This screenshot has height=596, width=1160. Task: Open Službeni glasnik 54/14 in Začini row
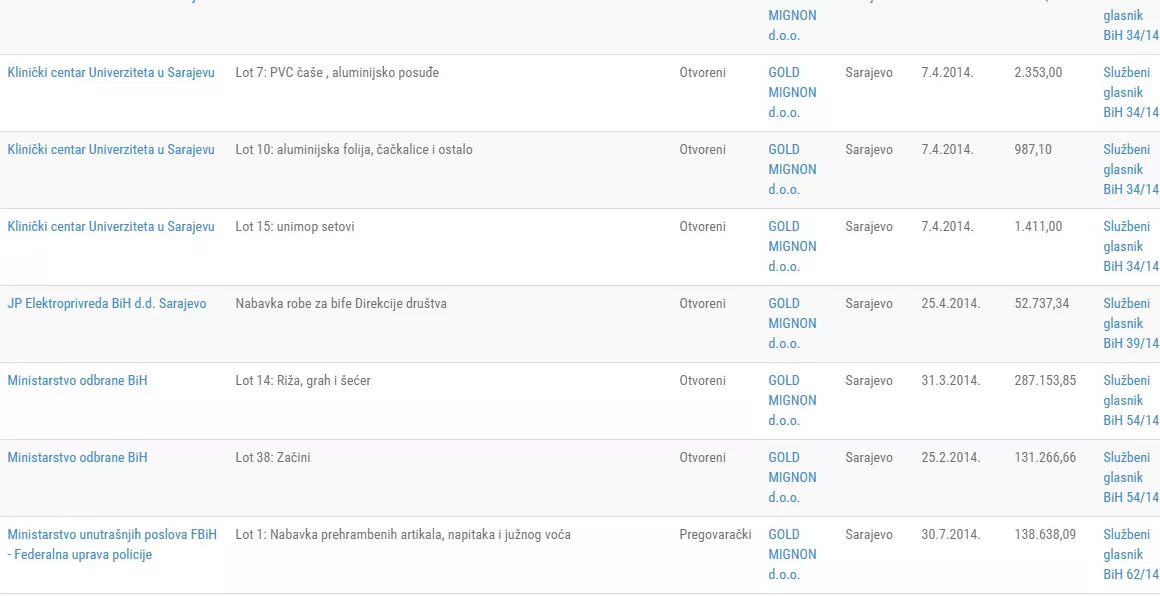click(1130, 477)
